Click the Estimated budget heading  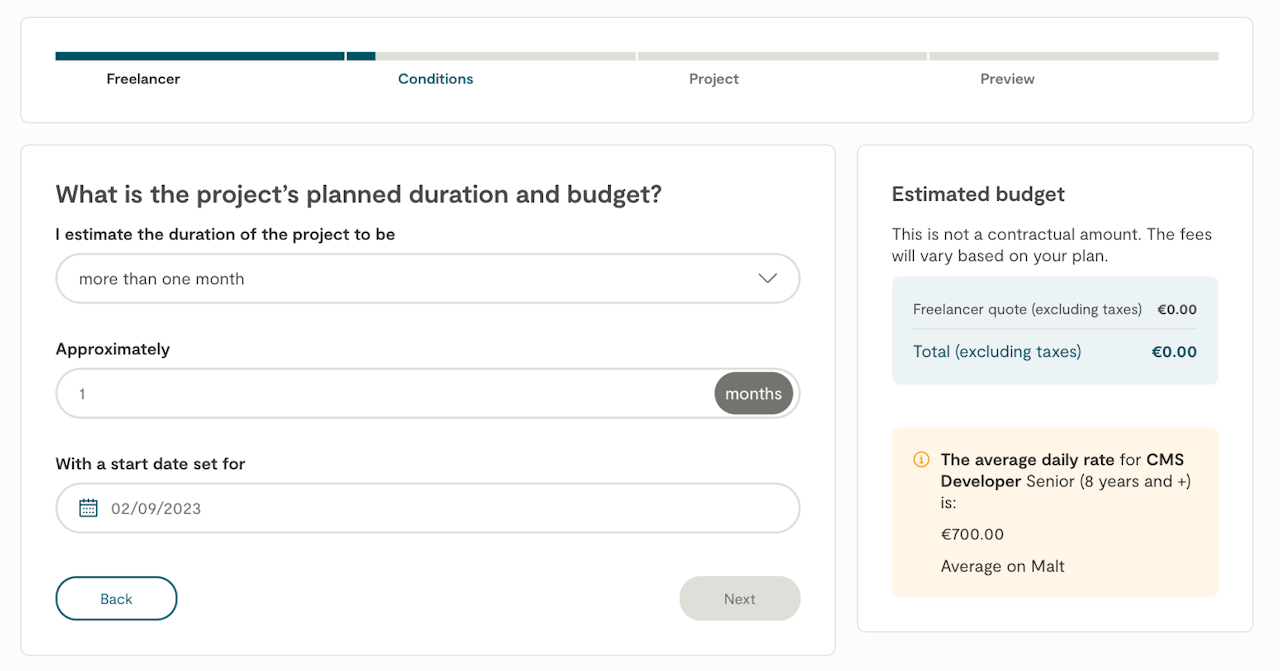tap(978, 194)
